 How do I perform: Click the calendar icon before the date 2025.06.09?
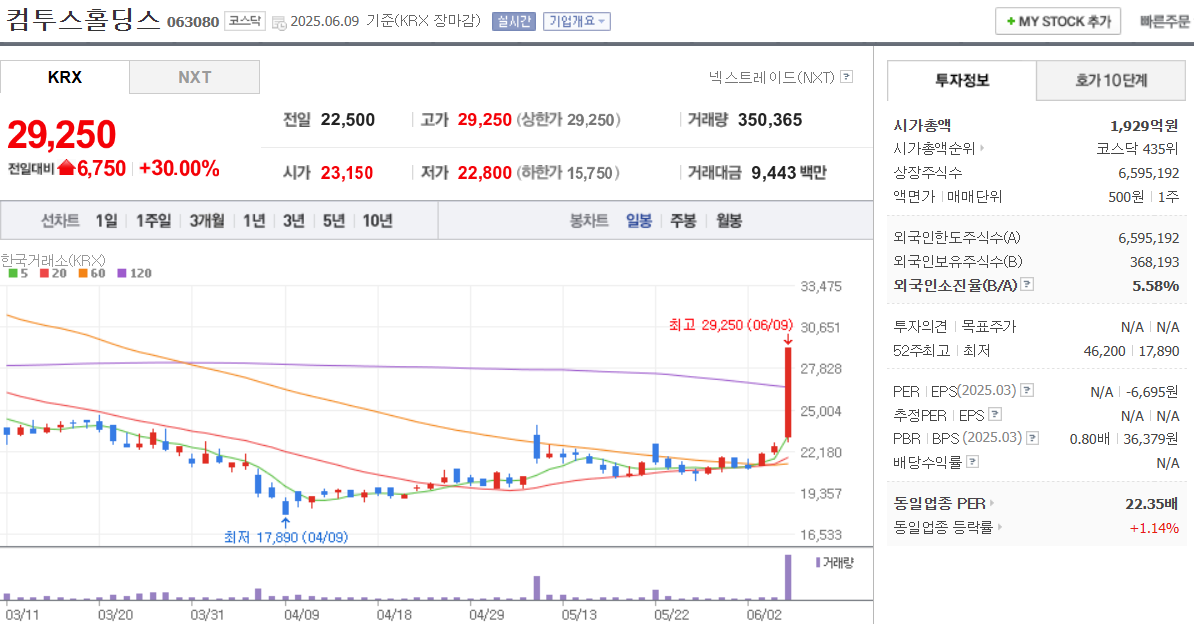[x=279, y=23]
